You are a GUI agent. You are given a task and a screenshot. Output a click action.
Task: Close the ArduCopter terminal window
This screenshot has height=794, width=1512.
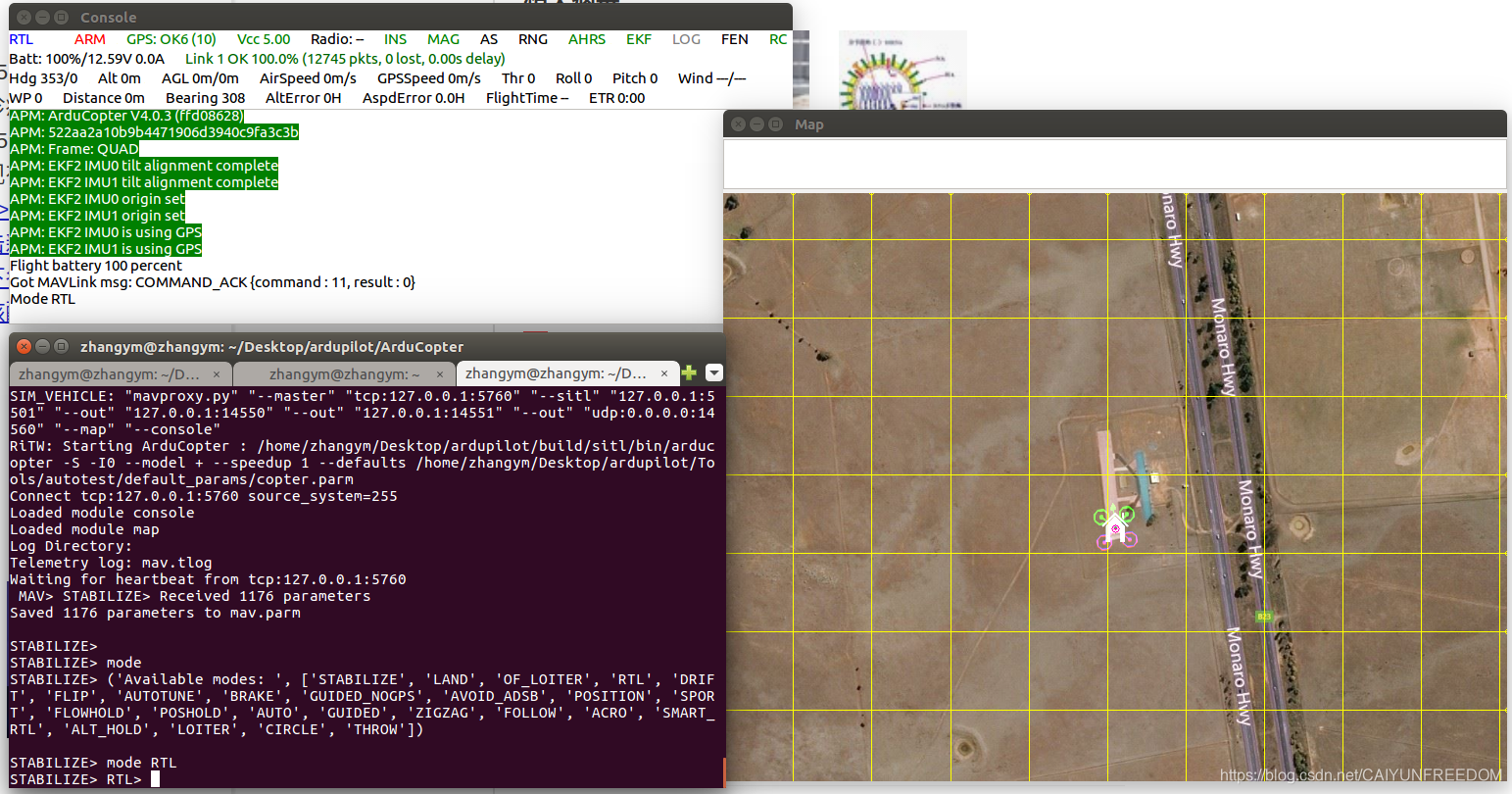pos(24,346)
